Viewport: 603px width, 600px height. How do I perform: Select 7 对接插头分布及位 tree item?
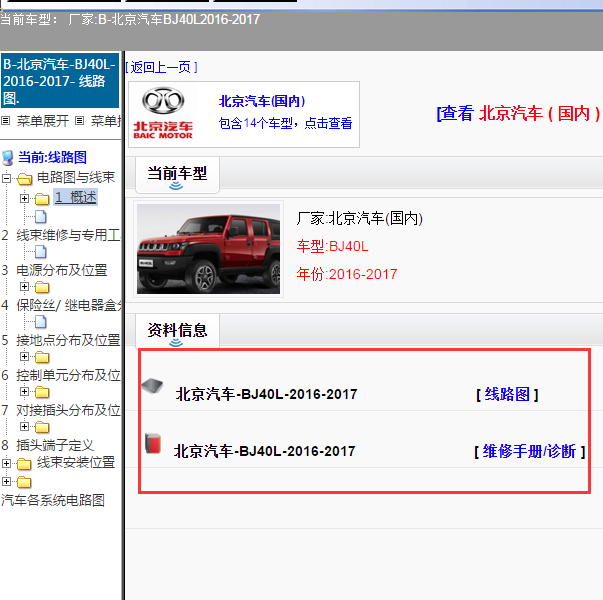(x=61, y=410)
